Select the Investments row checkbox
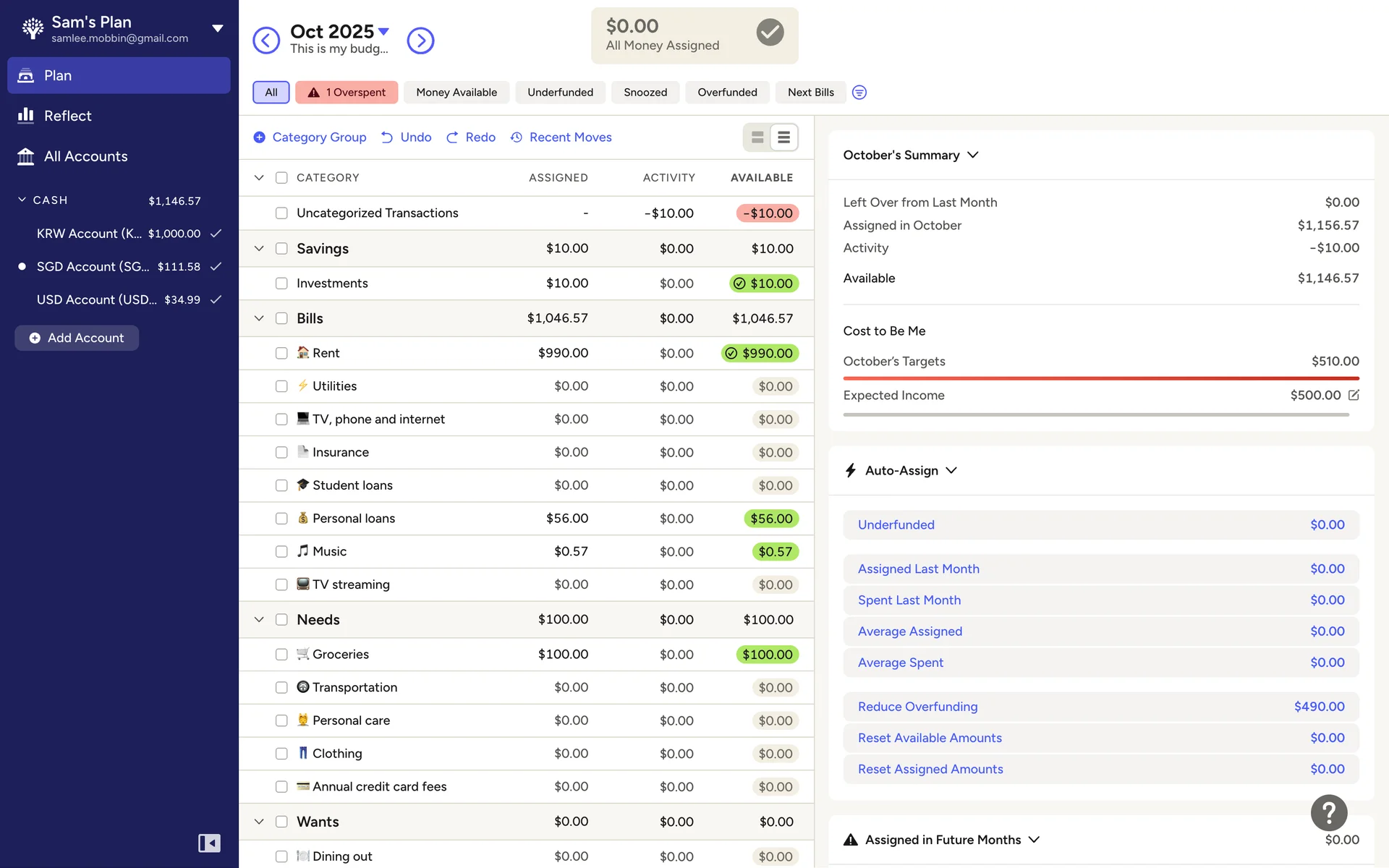Screen dimensions: 1389x868 click(281, 284)
